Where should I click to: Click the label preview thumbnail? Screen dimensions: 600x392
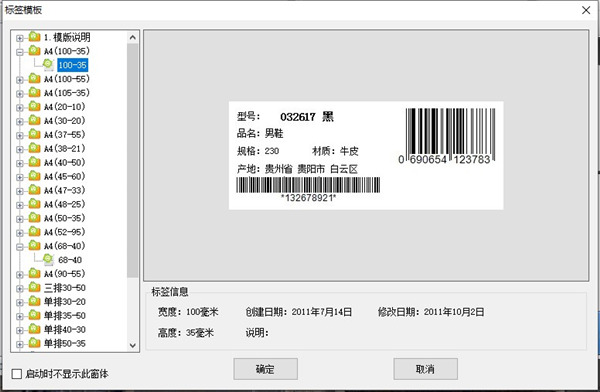pos(366,155)
